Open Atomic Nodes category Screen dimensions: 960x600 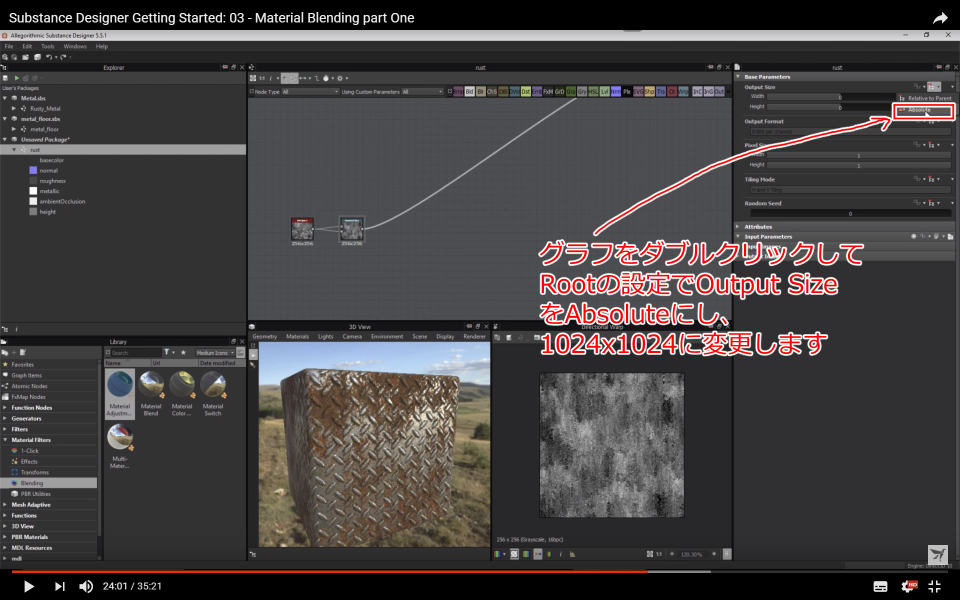coord(29,386)
